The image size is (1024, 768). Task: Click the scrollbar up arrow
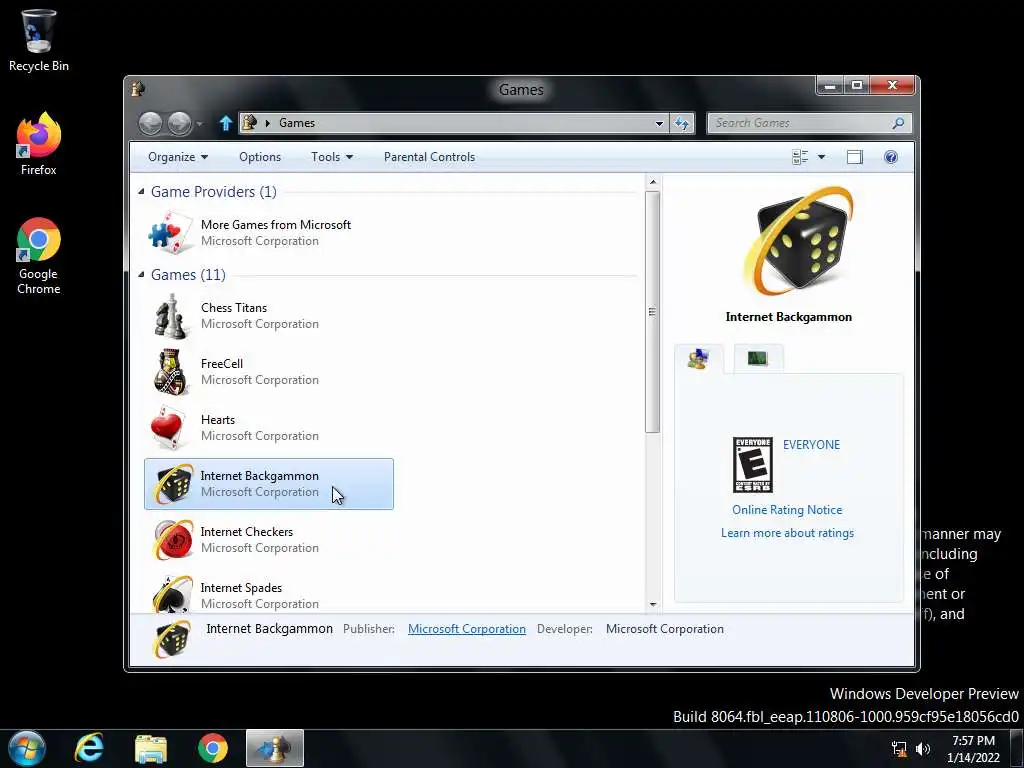pos(652,182)
